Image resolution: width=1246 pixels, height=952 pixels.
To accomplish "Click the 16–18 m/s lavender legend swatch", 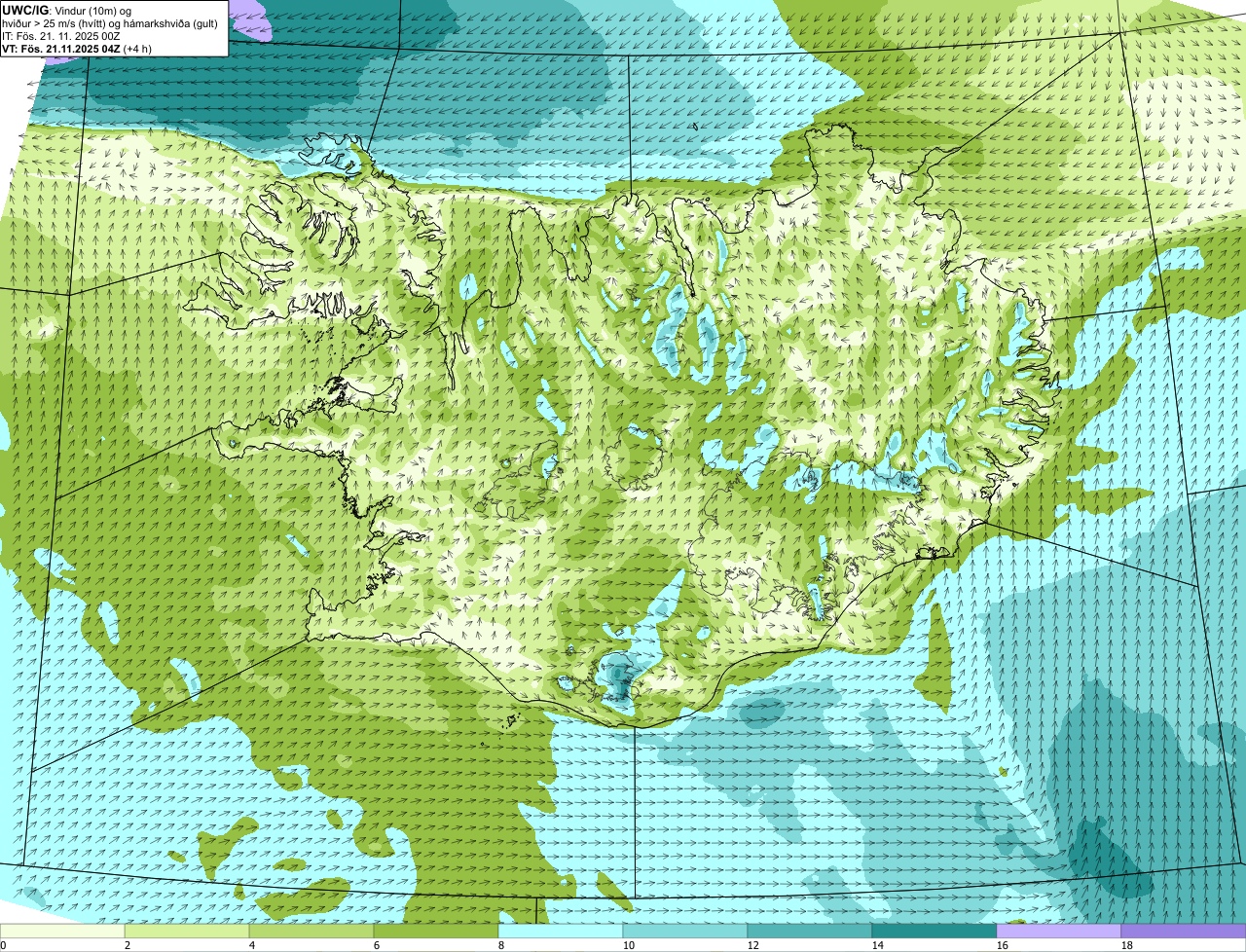I will pos(1059,932).
